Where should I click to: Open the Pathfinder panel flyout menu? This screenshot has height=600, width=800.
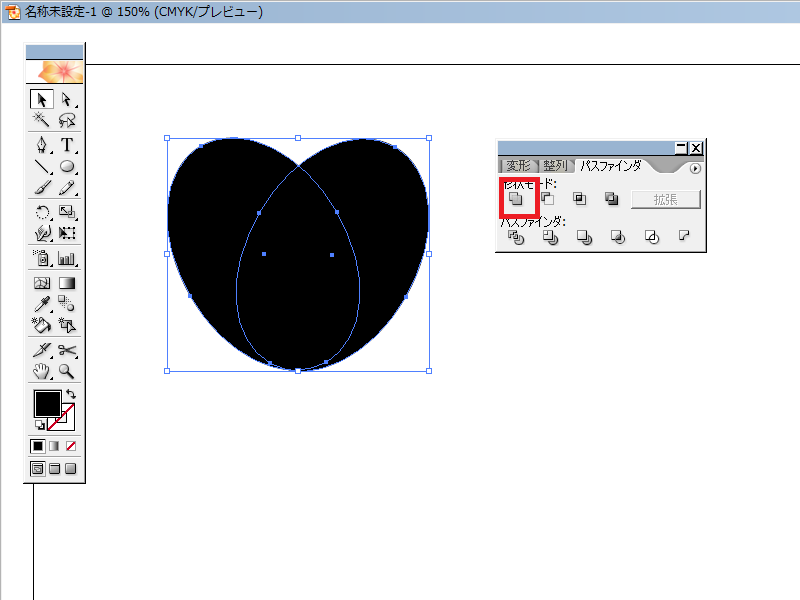pyautogui.click(x=695, y=168)
